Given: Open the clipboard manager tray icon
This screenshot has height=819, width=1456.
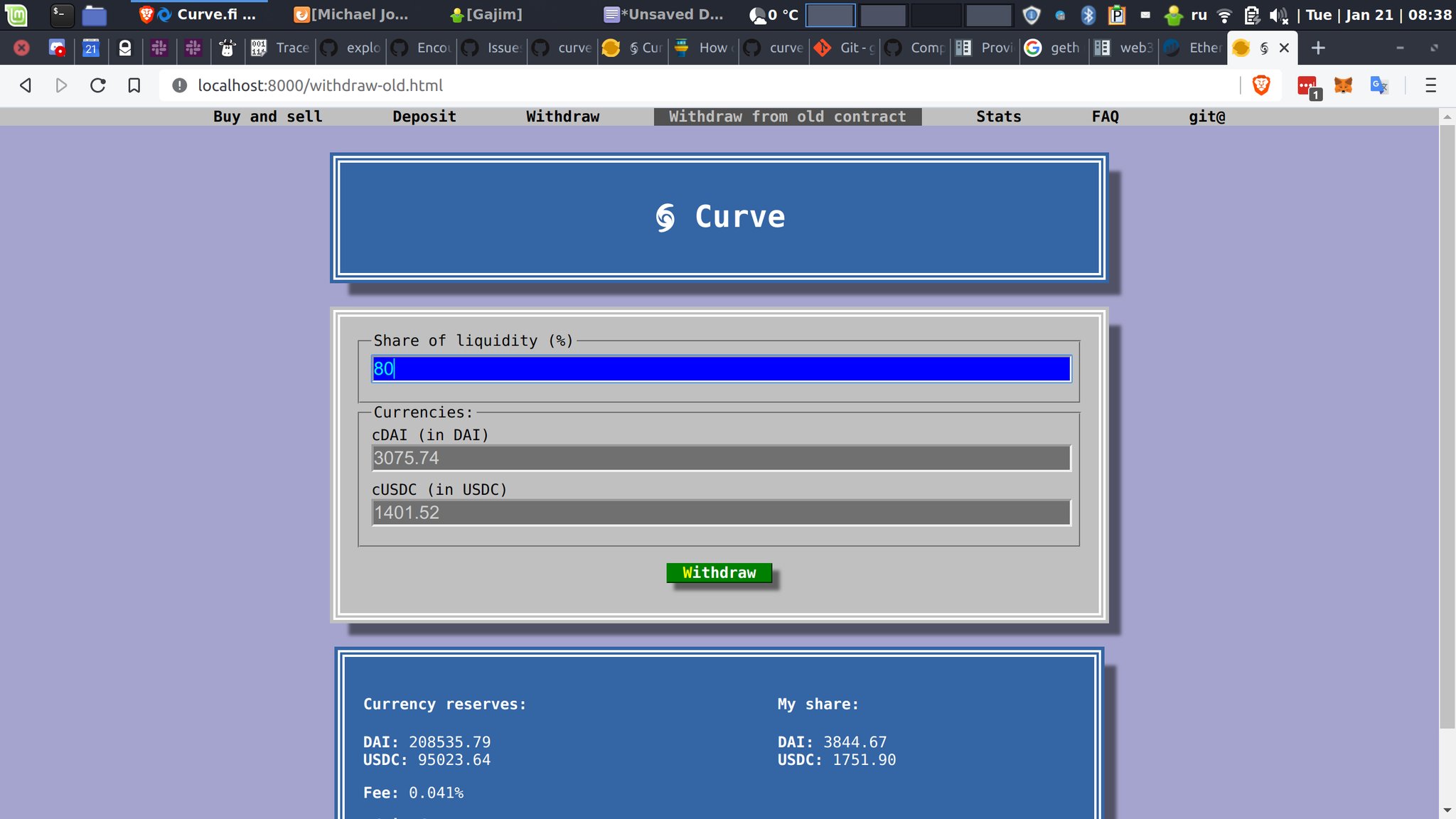Looking at the screenshot, I should pos(1117,14).
